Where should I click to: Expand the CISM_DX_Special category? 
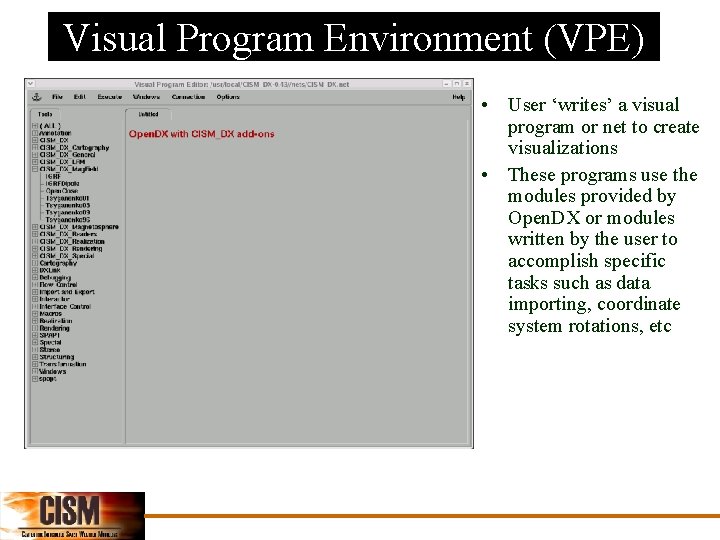pyautogui.click(x=35, y=256)
